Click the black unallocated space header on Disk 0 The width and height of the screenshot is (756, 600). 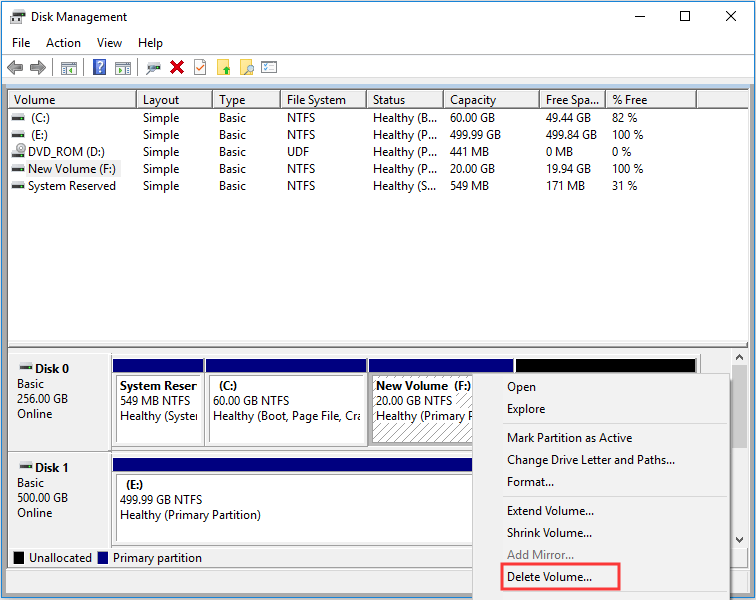[606, 366]
